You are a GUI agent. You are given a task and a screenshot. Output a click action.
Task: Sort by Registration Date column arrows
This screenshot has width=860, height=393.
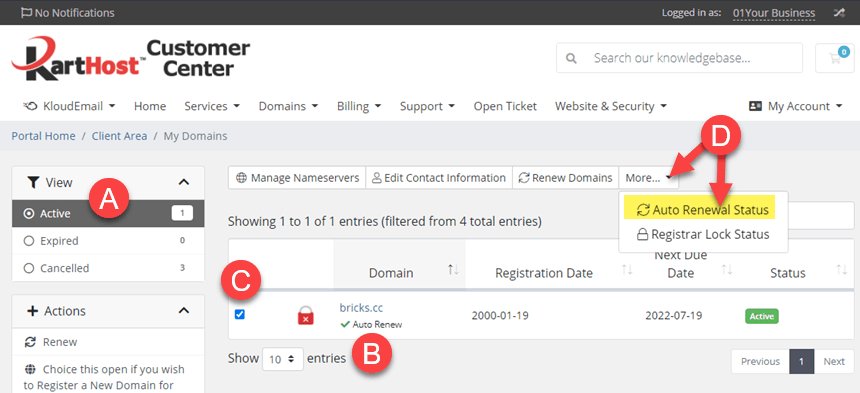(627, 270)
